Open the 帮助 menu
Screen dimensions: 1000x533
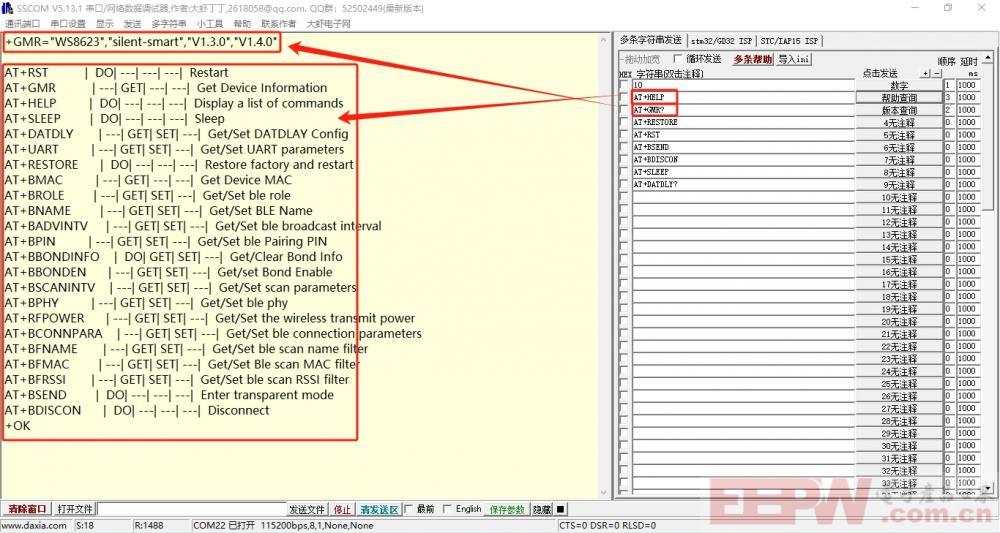click(x=242, y=24)
